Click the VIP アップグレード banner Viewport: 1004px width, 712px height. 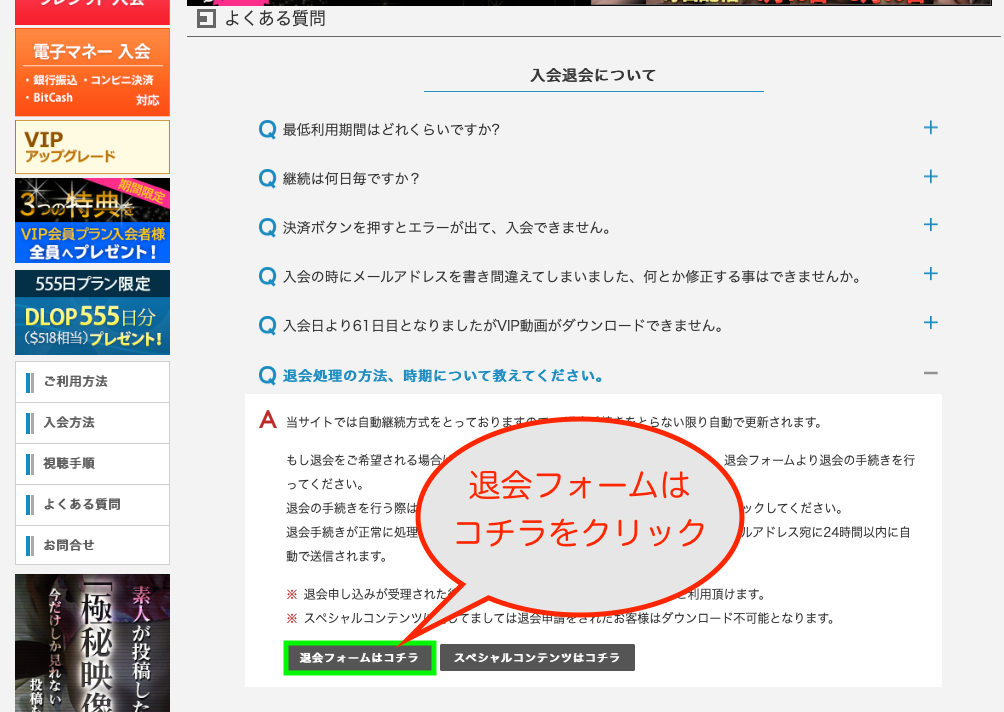tap(92, 147)
